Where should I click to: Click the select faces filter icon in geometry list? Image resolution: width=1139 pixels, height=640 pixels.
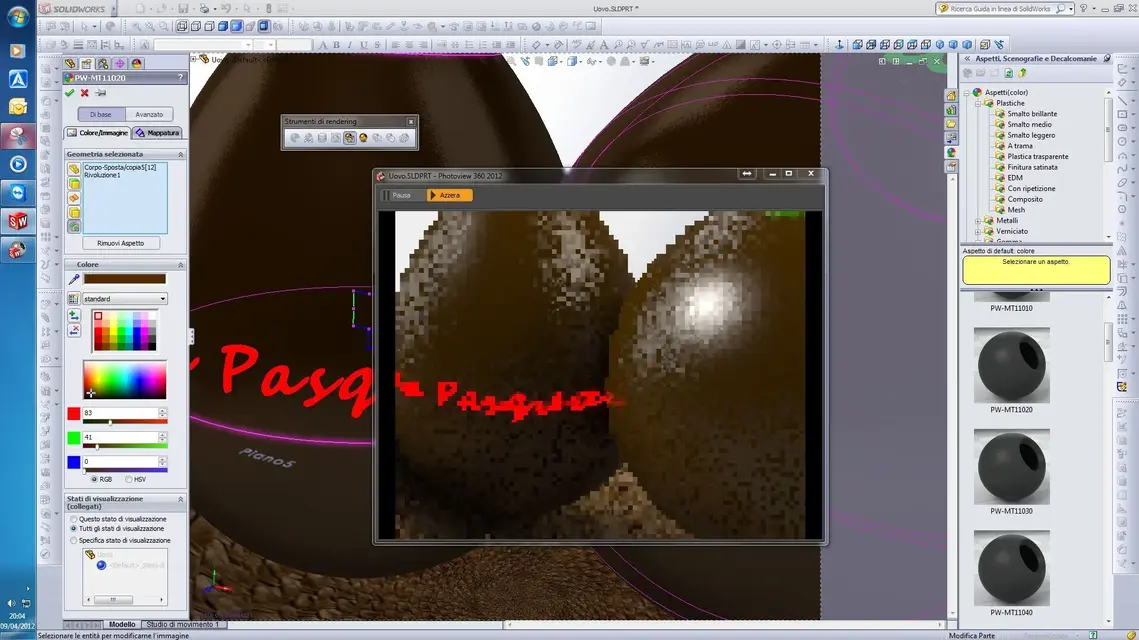74,184
